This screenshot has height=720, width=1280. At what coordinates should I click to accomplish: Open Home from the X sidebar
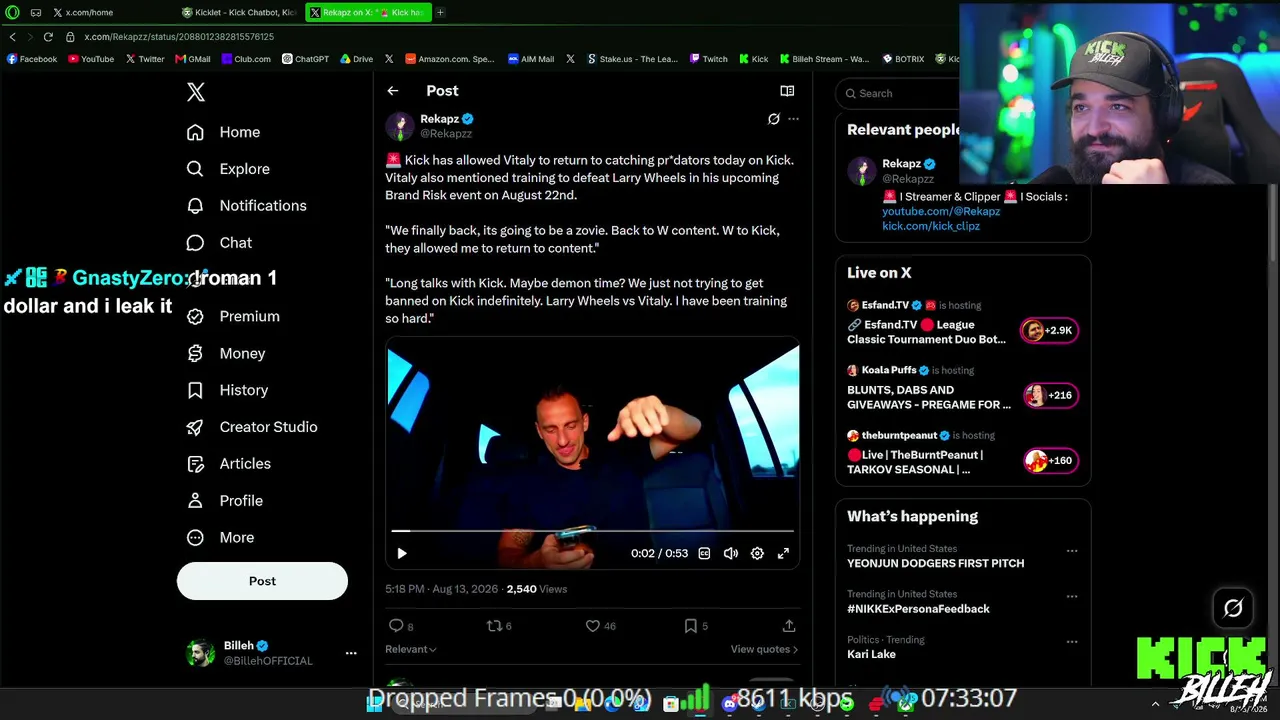pyautogui.click(x=223, y=132)
